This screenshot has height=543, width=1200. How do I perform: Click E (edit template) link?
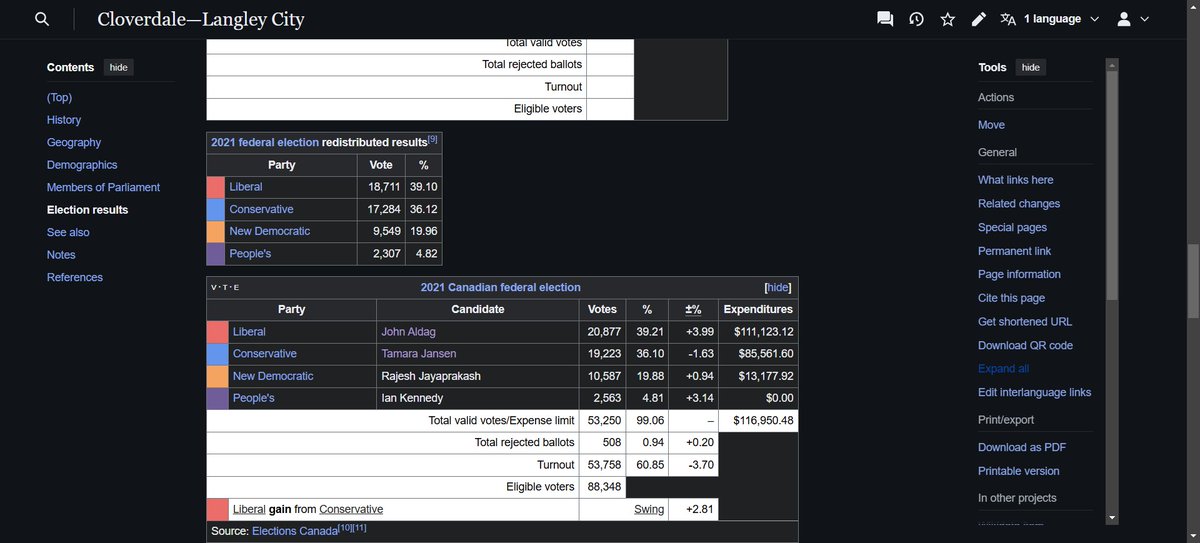236,288
